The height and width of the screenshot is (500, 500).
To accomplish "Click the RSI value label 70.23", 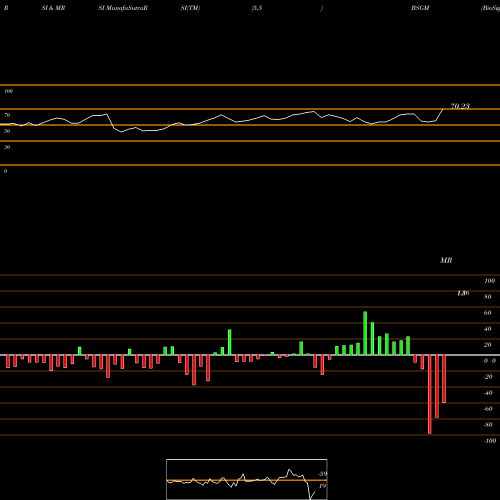I will coord(460,106).
